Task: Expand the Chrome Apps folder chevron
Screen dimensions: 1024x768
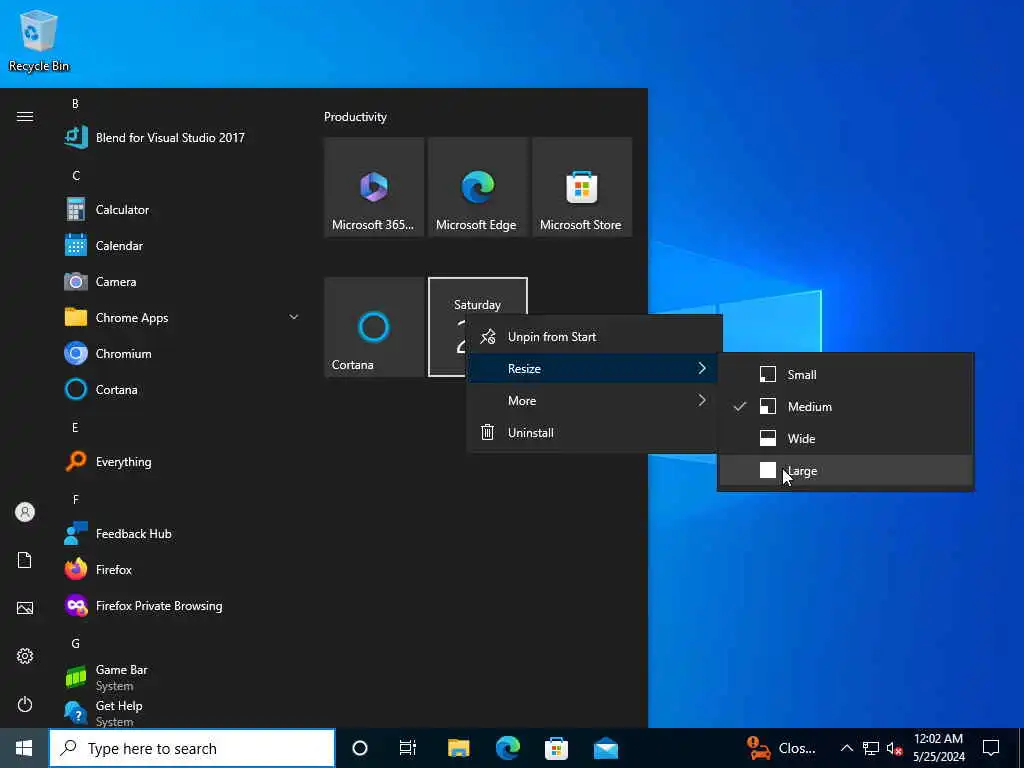Action: [294, 317]
